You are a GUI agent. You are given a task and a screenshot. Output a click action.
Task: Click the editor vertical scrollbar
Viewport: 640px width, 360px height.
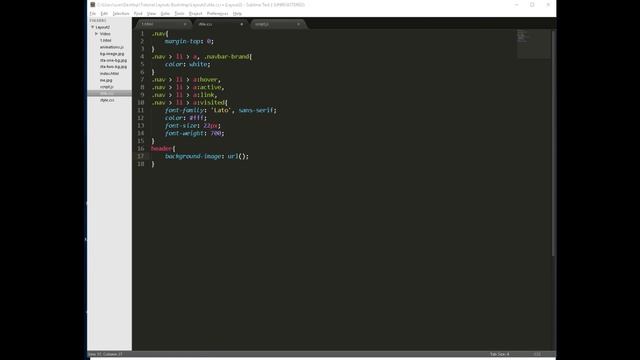click(x=553, y=143)
